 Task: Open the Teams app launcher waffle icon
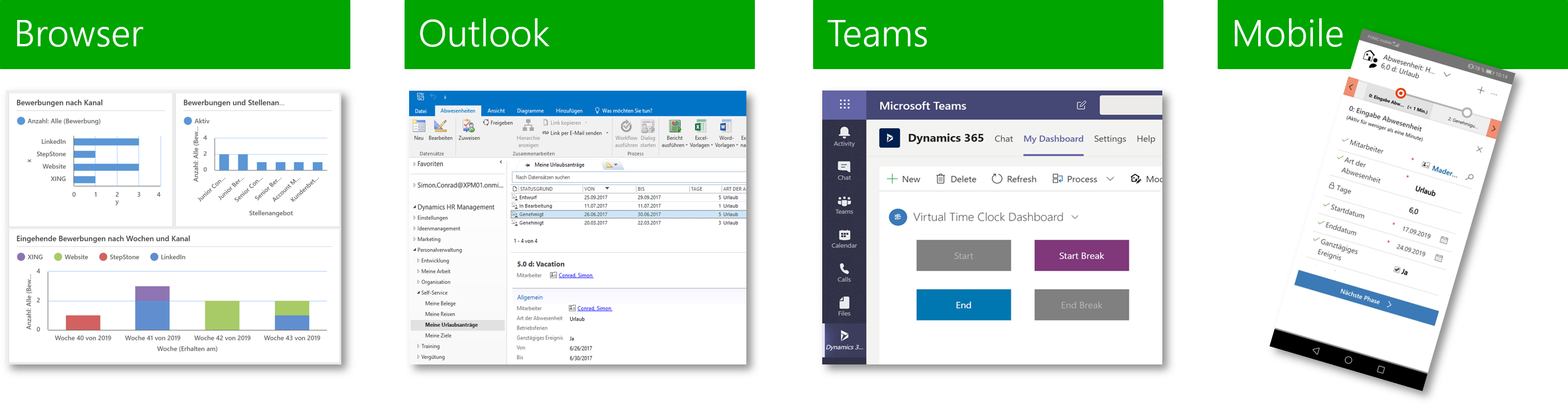[x=844, y=104]
